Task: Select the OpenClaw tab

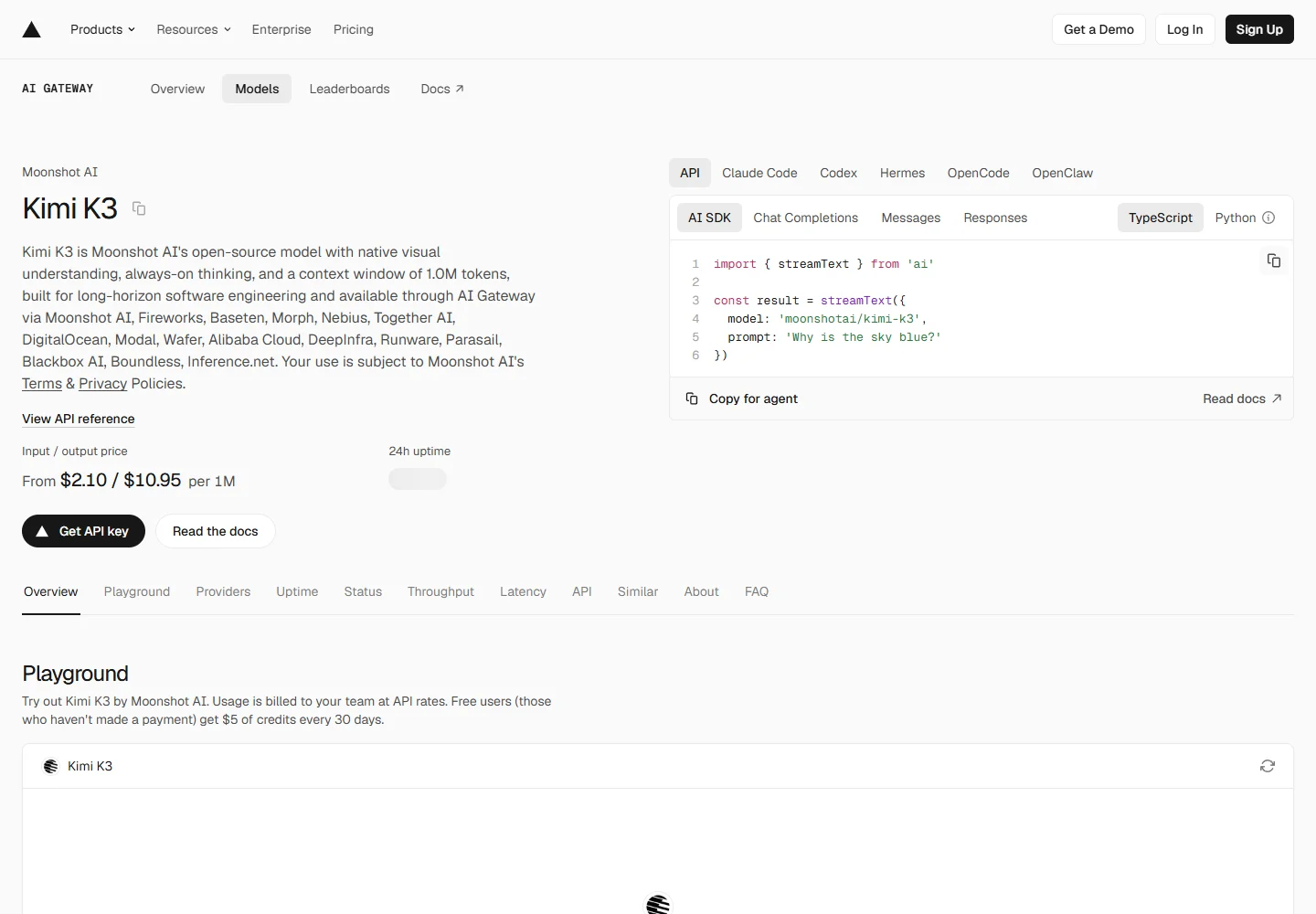Action: click(x=1062, y=173)
